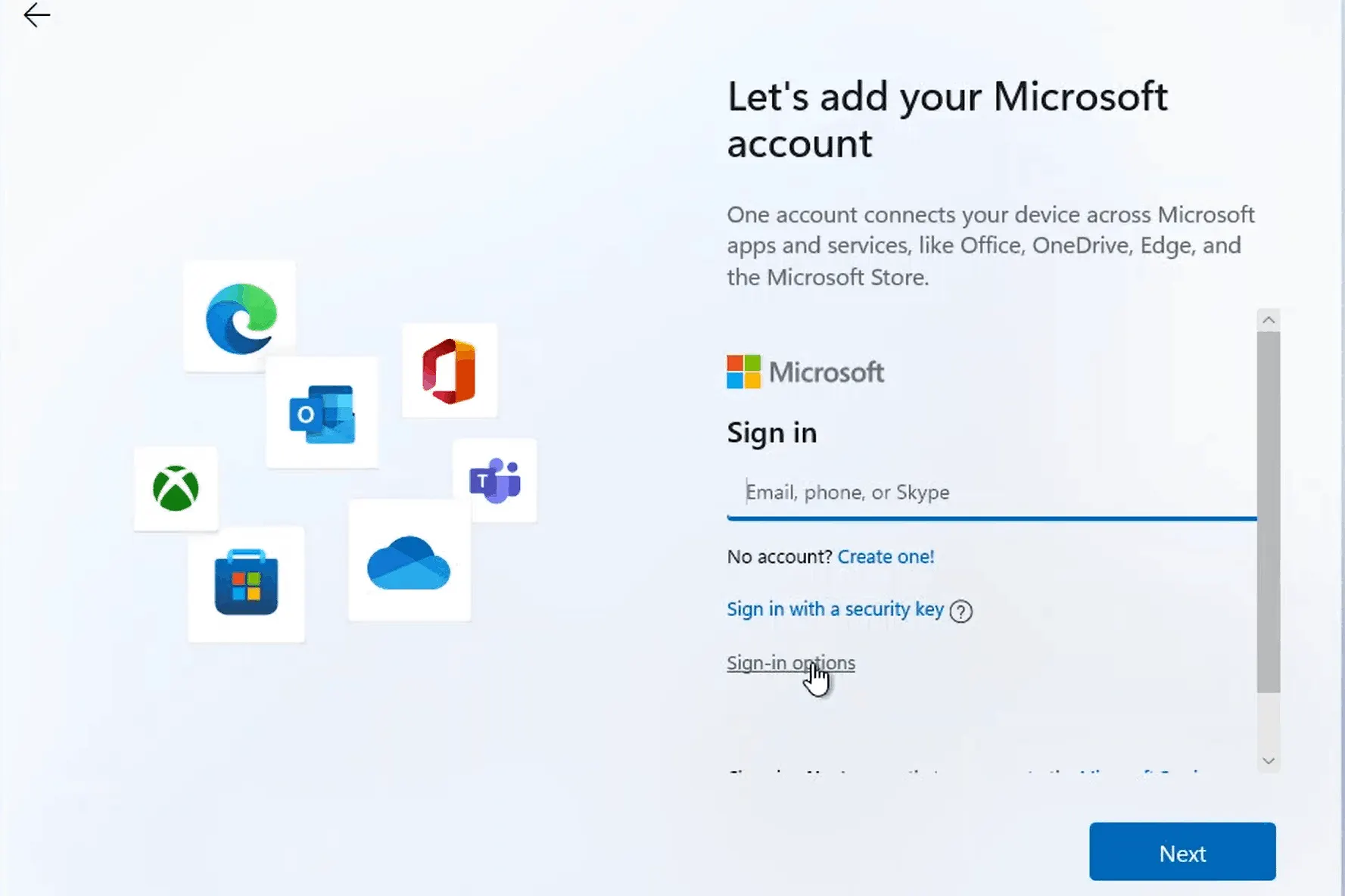The width and height of the screenshot is (1345, 896).
Task: Click the scrollbar up arrow
Action: pos(1268,319)
